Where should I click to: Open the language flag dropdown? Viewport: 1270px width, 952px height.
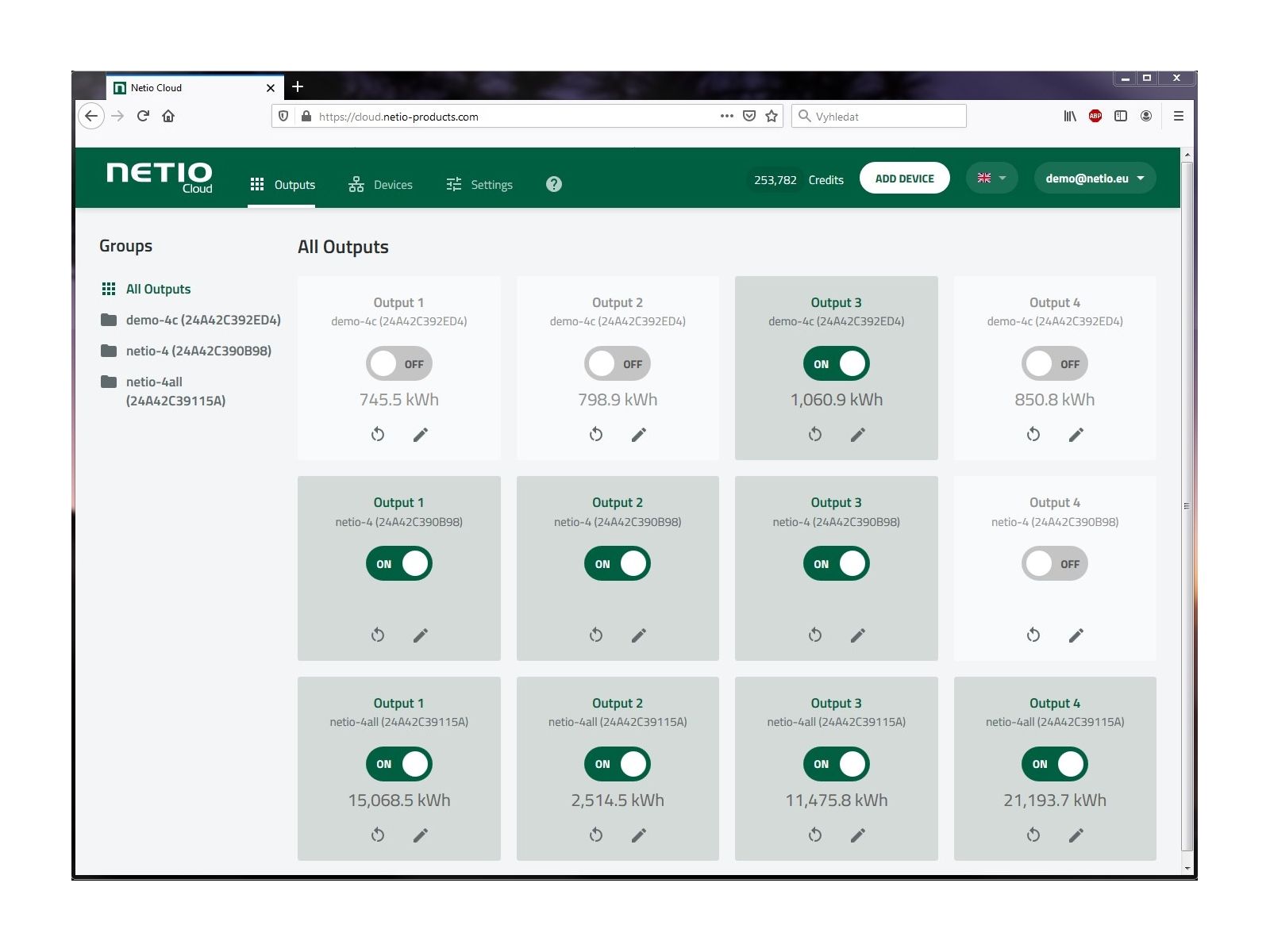point(991,178)
